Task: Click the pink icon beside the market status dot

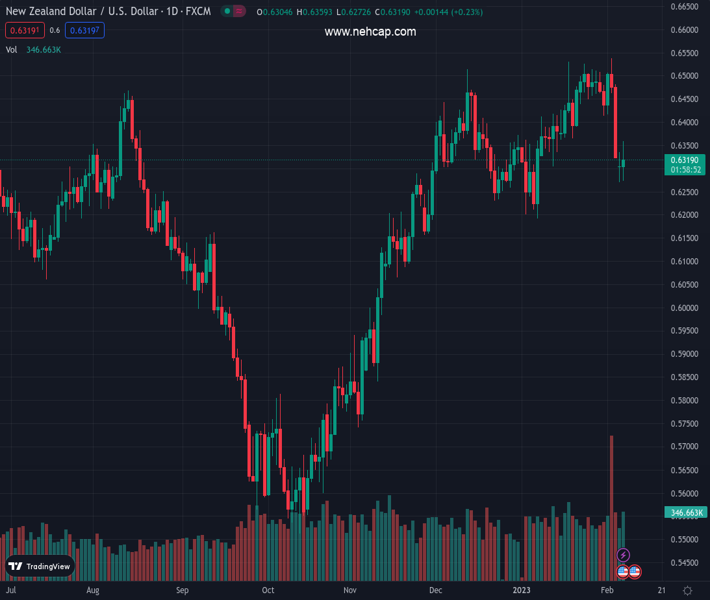Action: click(x=239, y=12)
